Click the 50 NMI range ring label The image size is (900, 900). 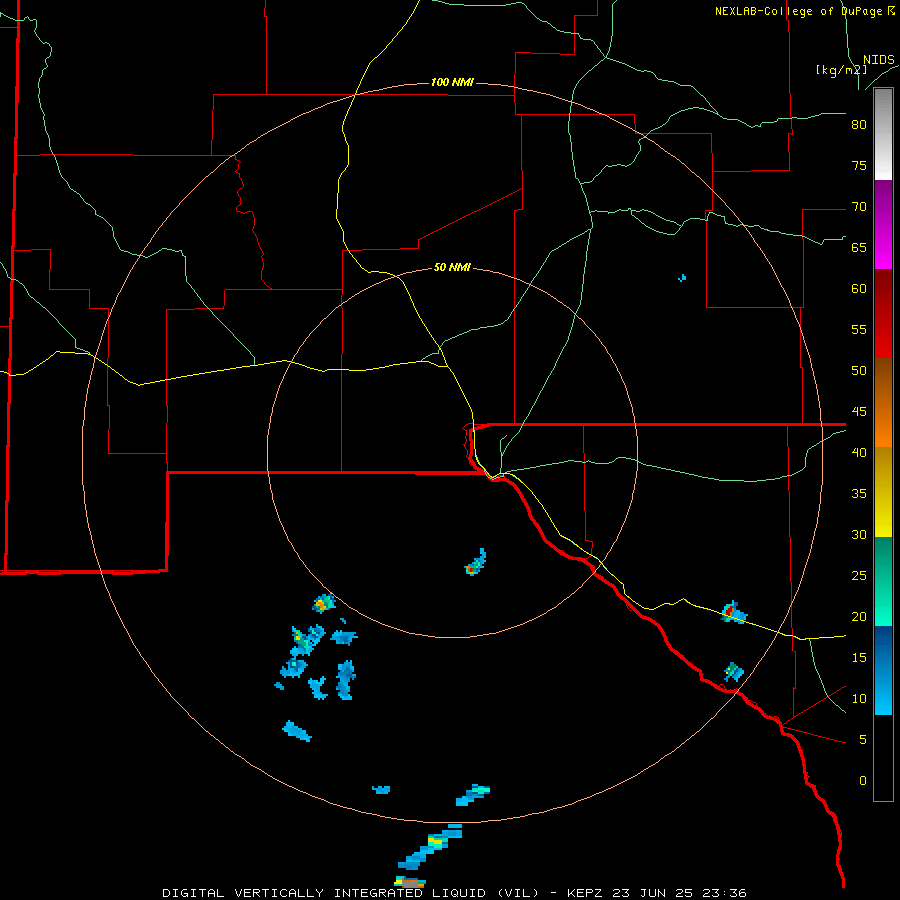452,267
